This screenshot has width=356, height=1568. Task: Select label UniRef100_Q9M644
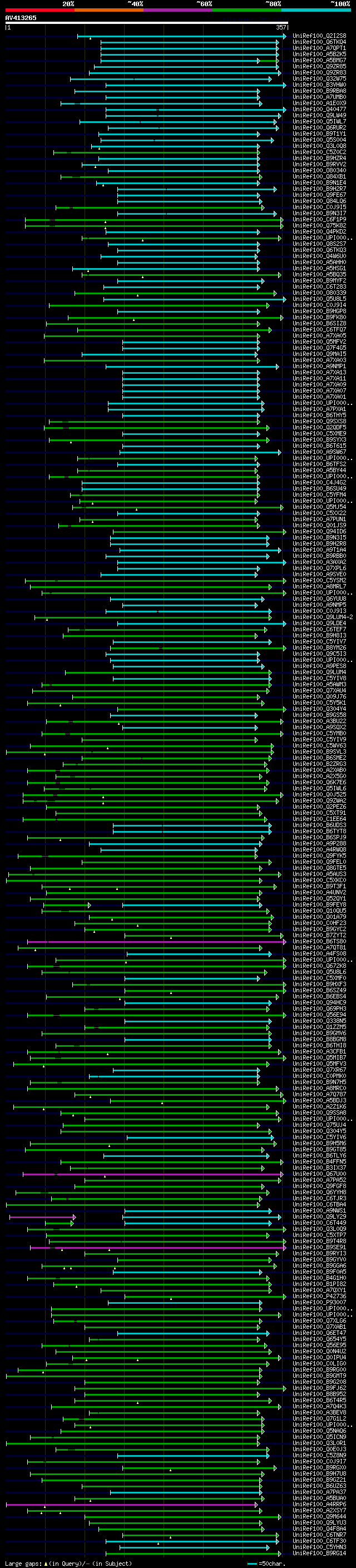319,1517
